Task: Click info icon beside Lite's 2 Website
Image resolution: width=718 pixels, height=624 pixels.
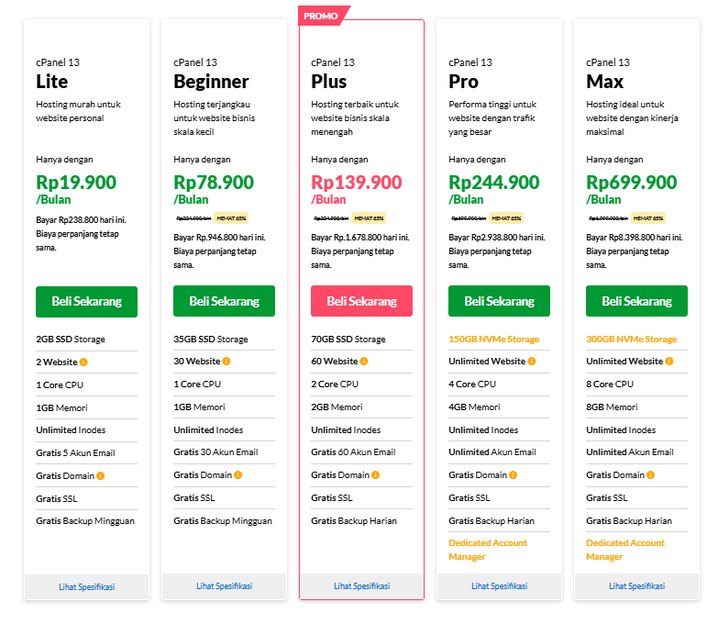Action: point(84,361)
